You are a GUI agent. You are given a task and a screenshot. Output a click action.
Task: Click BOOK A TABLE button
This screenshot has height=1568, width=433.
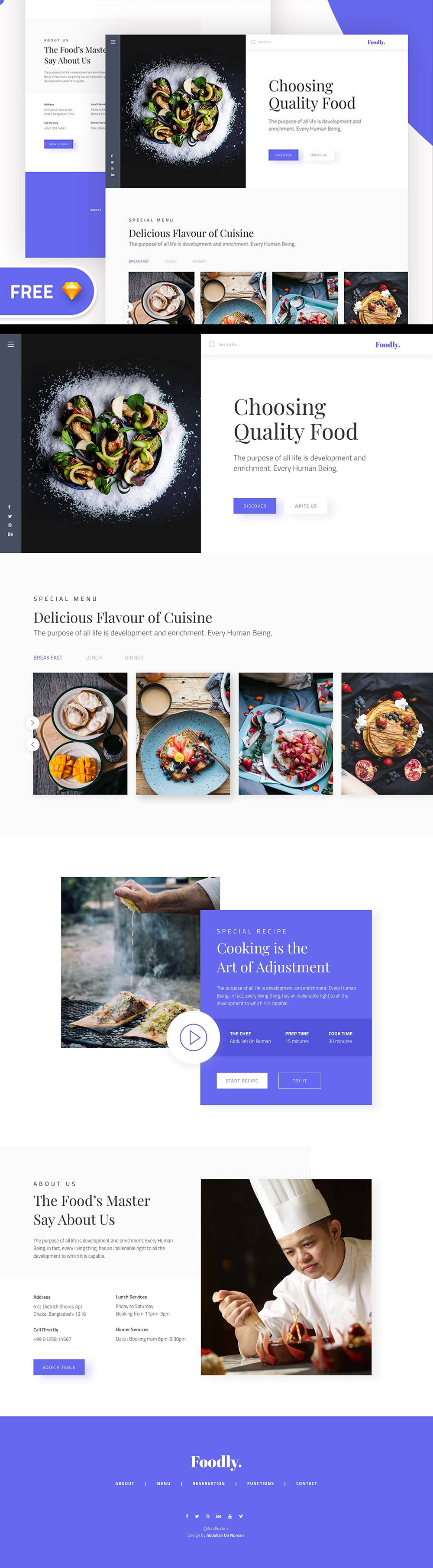click(x=59, y=1367)
